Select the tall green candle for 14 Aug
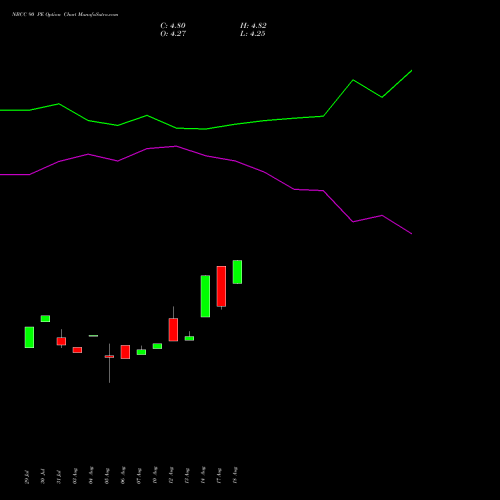 coord(205,296)
